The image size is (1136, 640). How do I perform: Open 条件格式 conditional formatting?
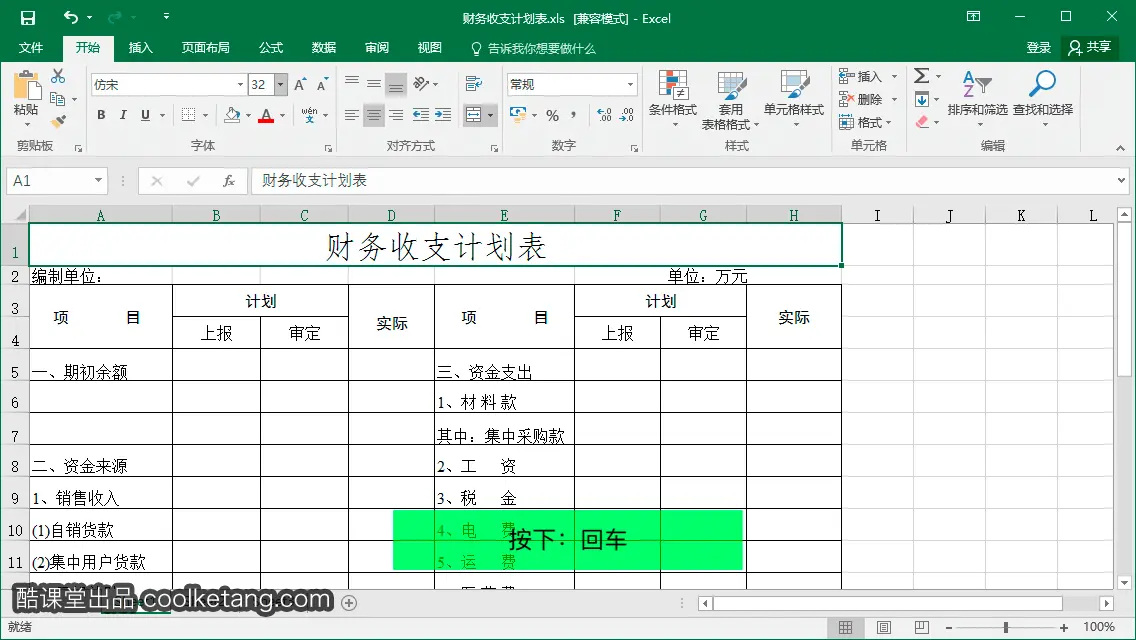[x=673, y=99]
